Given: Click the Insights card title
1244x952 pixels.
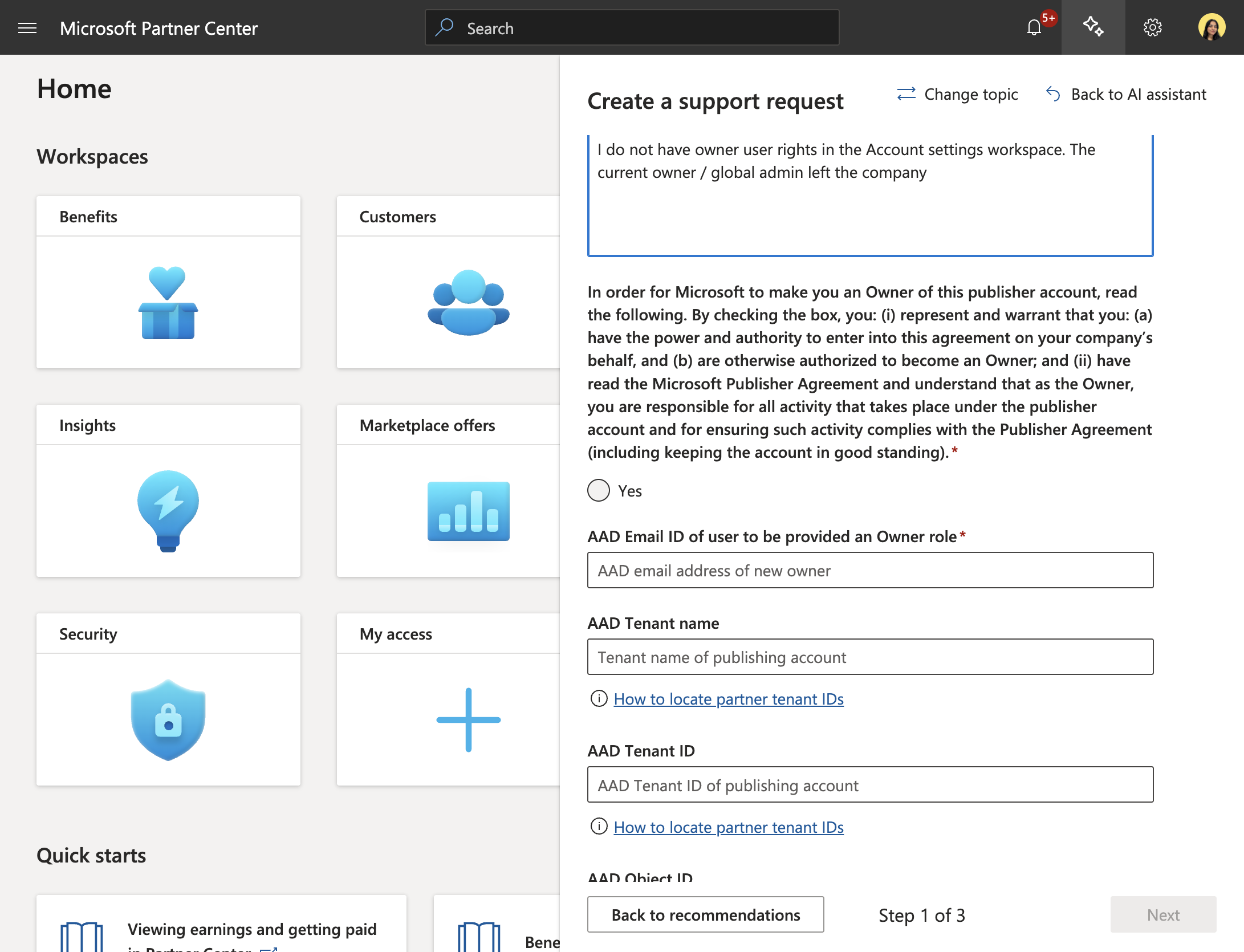Looking at the screenshot, I should click(87, 425).
